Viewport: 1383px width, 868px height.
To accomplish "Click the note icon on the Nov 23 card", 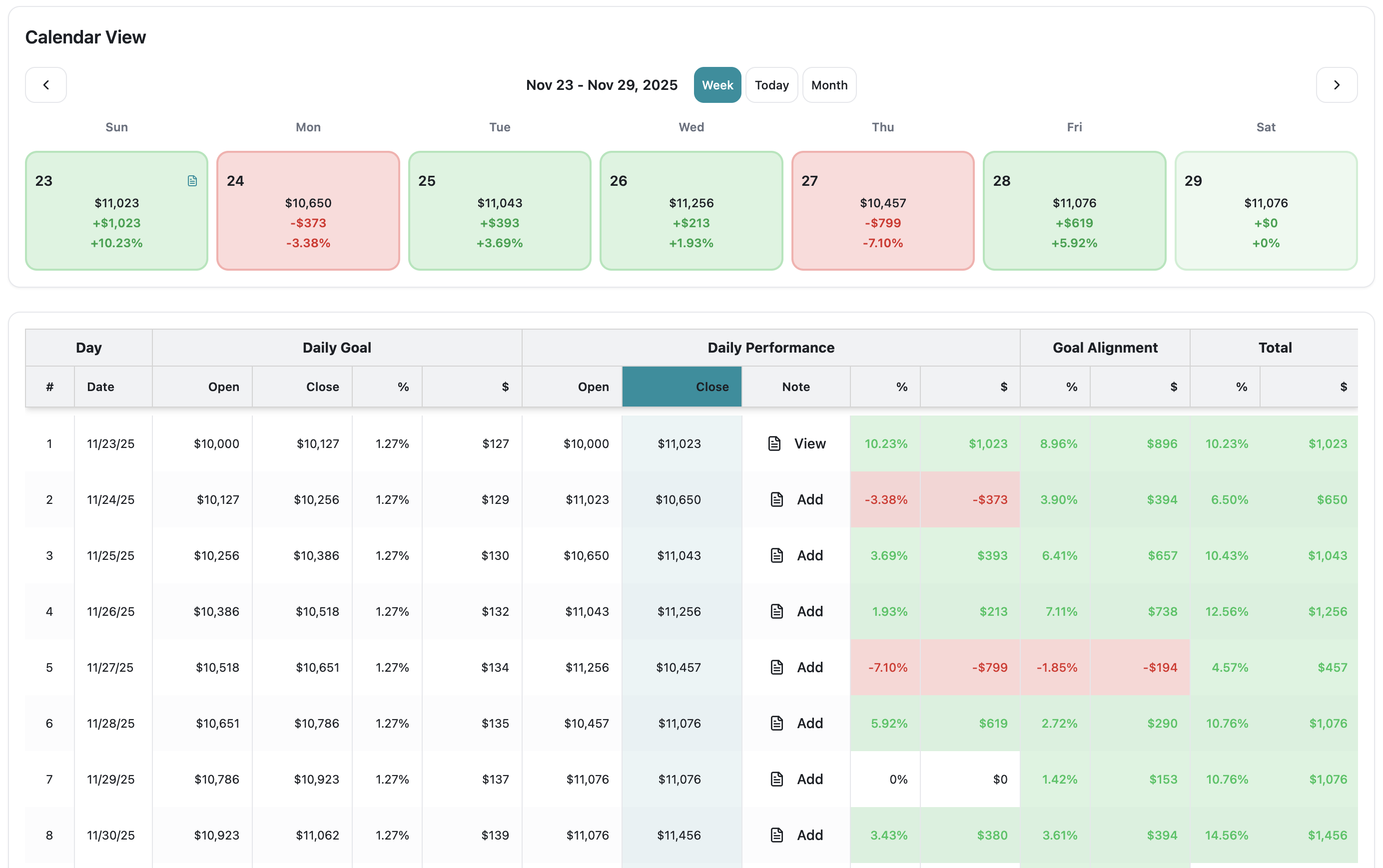I will [x=192, y=181].
